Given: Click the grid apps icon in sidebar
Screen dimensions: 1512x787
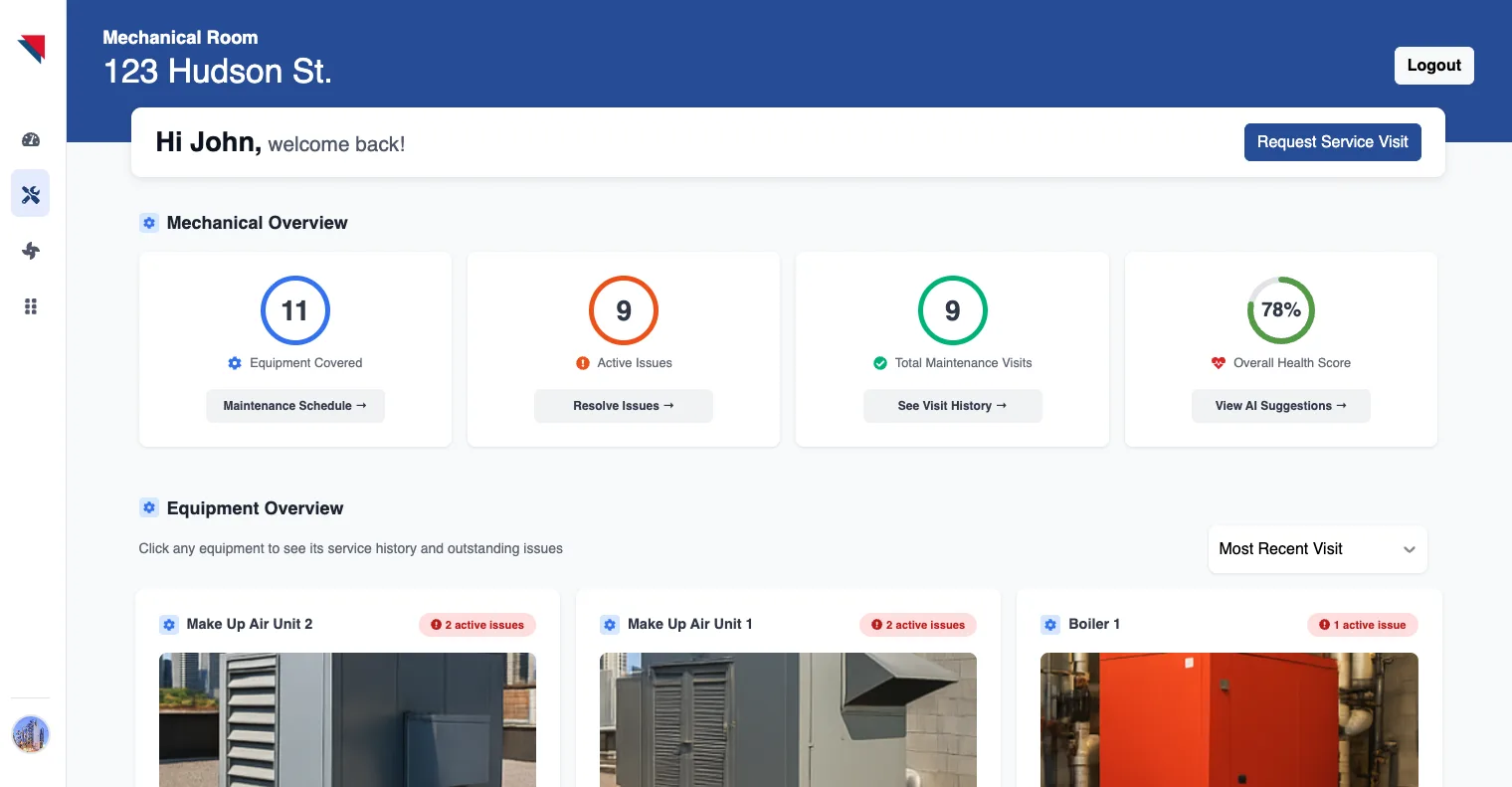Looking at the screenshot, I should coord(30,306).
